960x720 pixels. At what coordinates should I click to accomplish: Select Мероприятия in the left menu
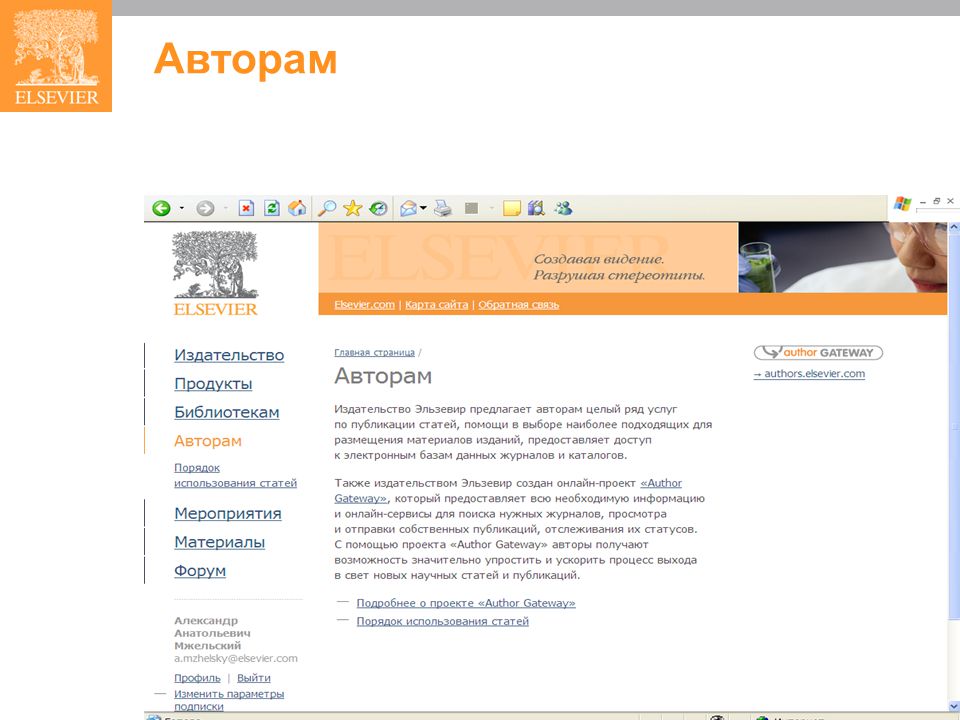[x=228, y=513]
